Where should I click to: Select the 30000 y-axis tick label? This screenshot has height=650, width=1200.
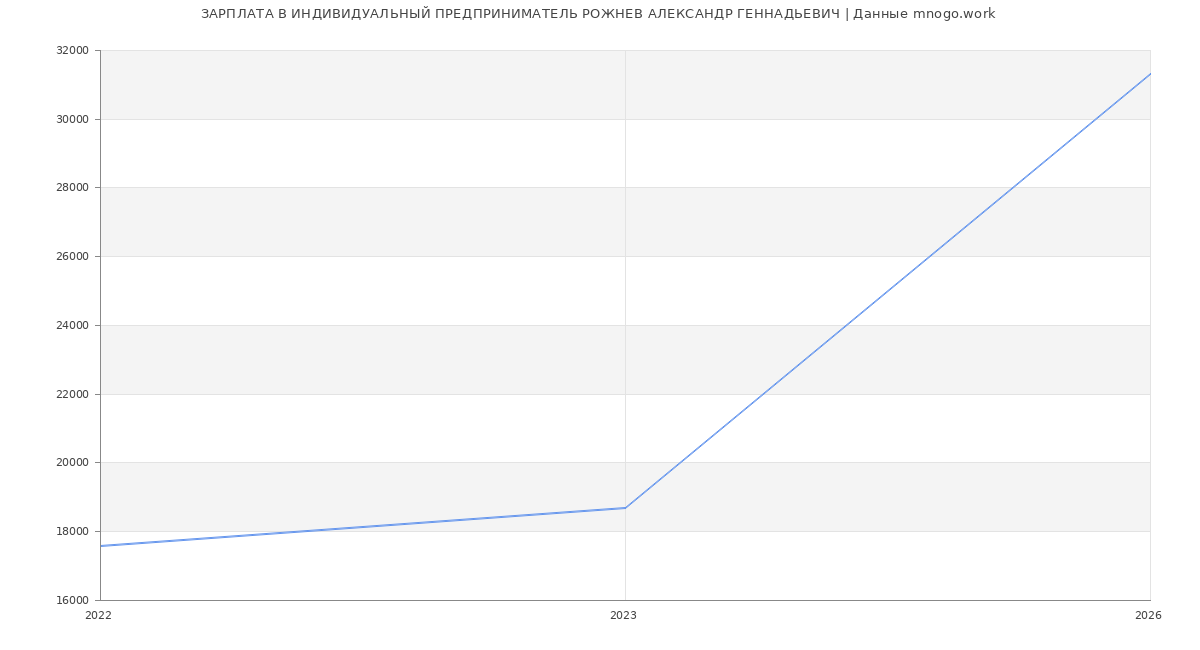[x=72, y=119]
